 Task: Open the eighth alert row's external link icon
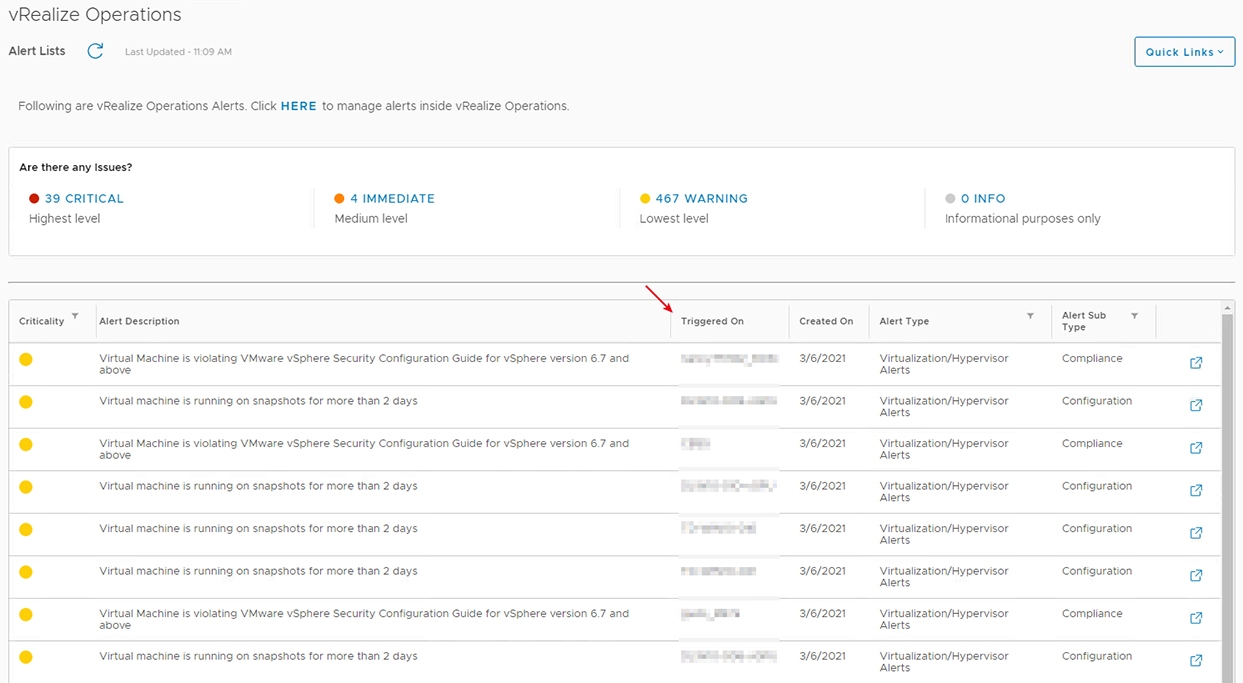pos(1196,661)
